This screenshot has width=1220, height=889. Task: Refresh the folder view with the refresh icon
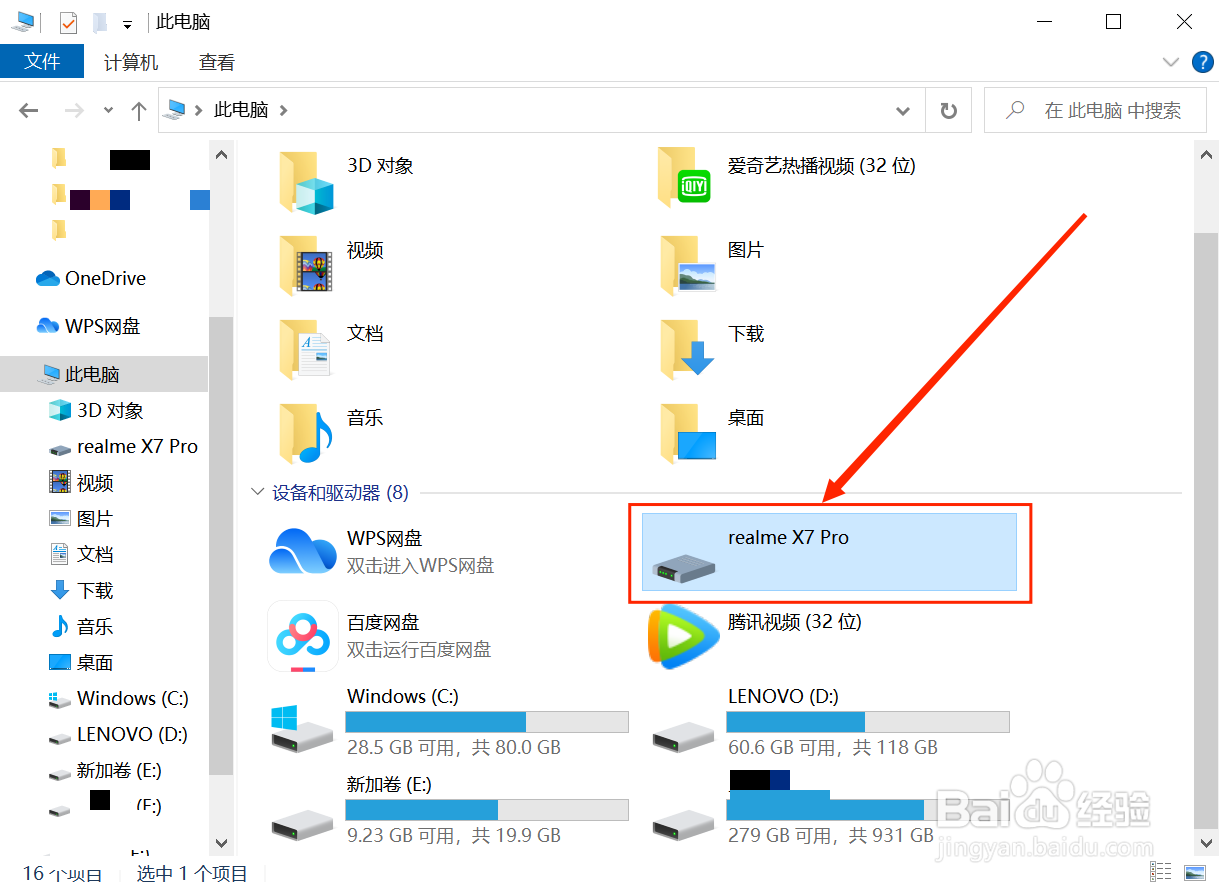tap(947, 110)
